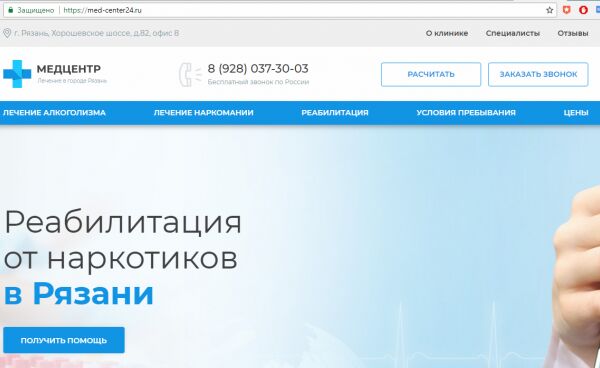Open the О клинике link

click(447, 33)
